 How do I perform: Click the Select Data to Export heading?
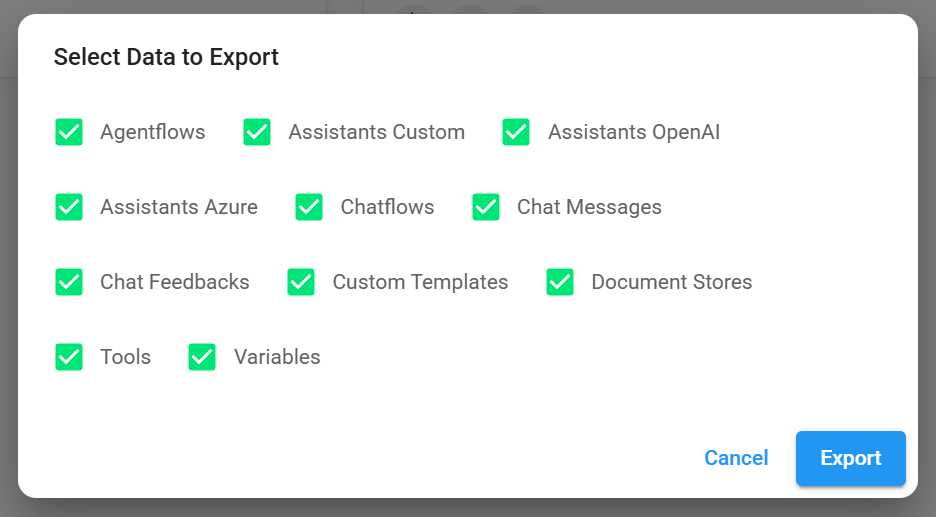[x=166, y=57]
